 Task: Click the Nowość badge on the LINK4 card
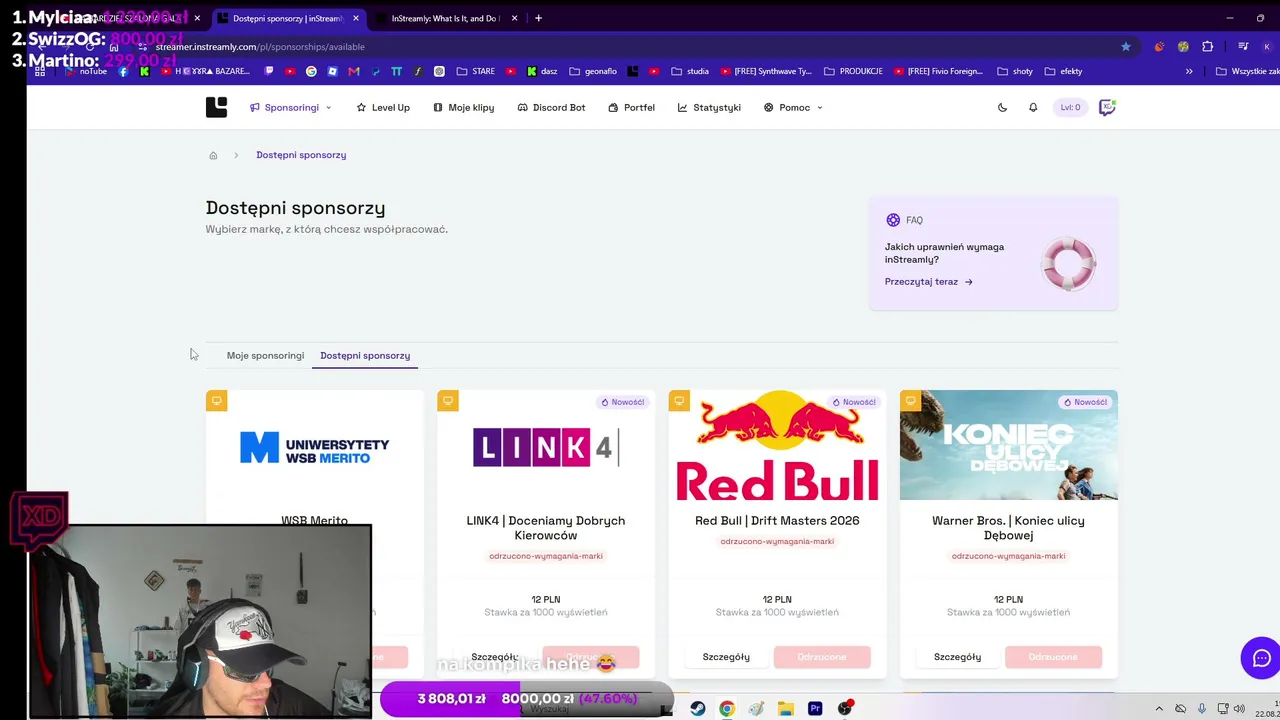(622, 402)
